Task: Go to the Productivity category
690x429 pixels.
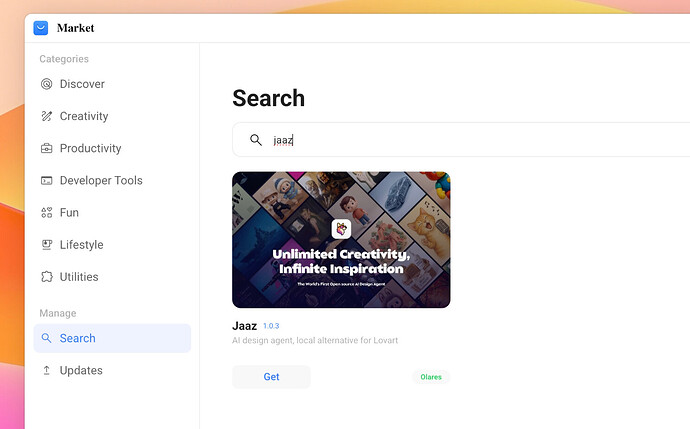Action: point(90,148)
